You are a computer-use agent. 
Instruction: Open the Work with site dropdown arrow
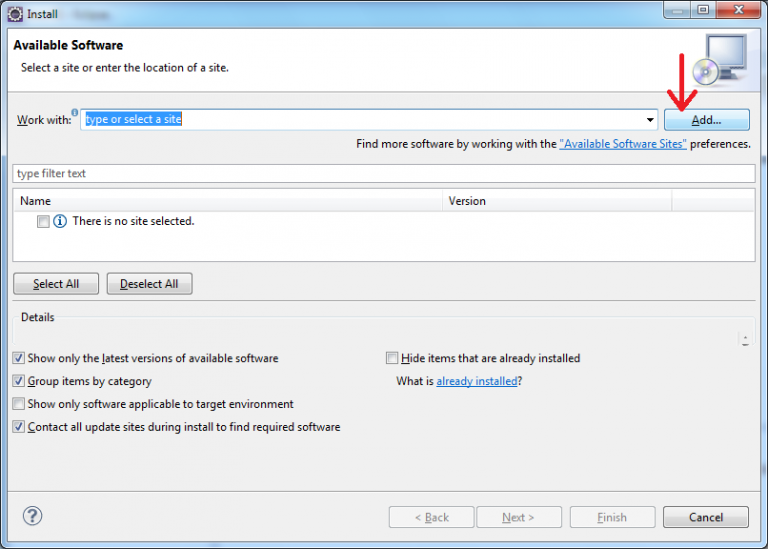point(649,120)
